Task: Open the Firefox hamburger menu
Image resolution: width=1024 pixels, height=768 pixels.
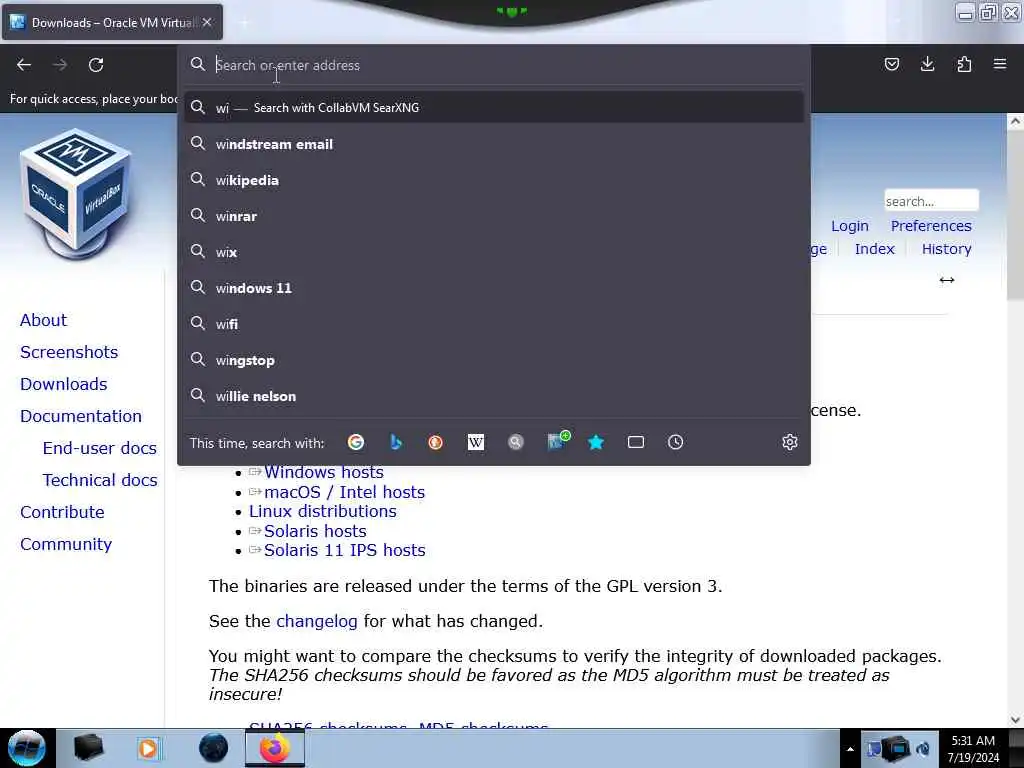Action: 1000,64
